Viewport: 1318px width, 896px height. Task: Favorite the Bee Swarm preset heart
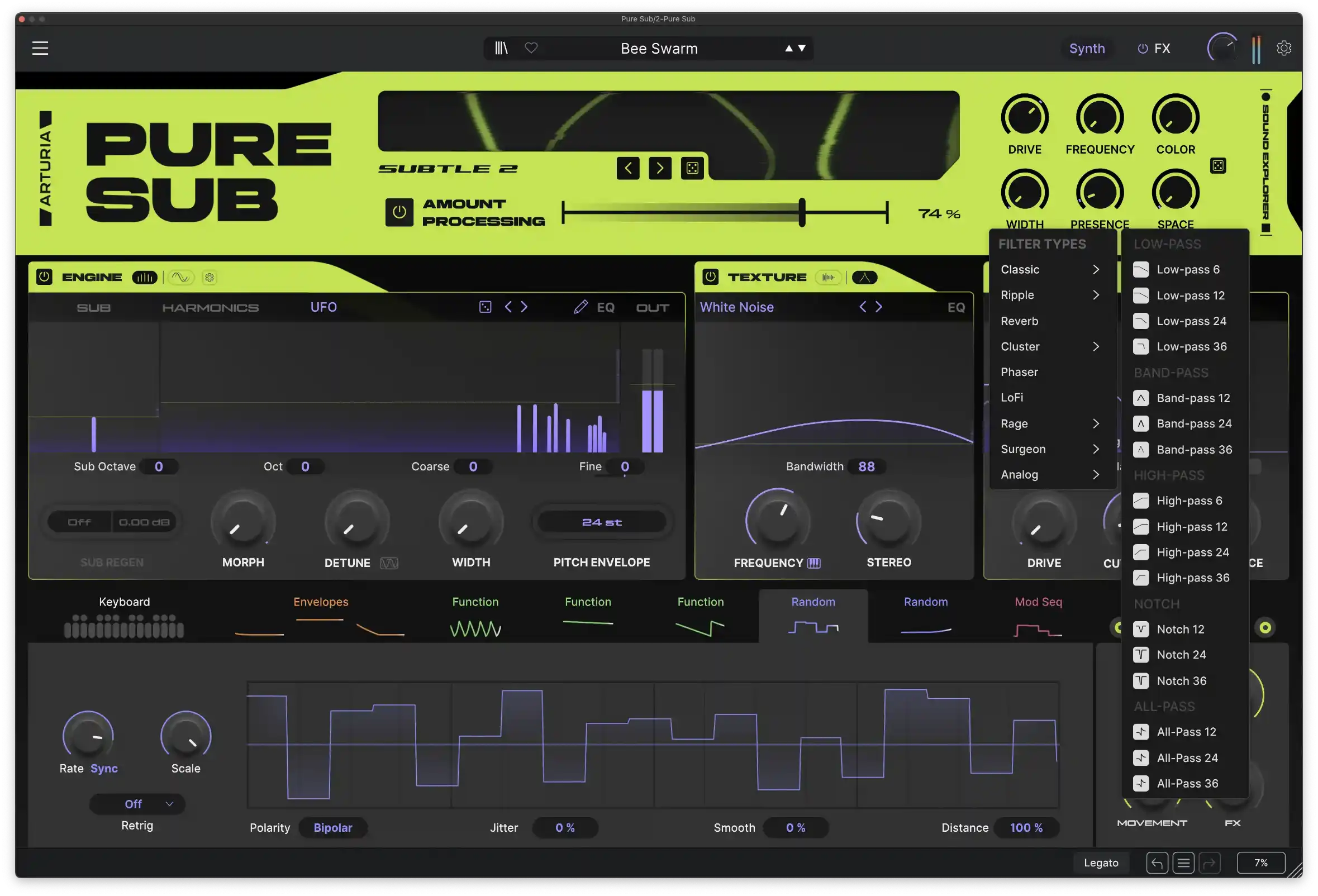(x=531, y=48)
